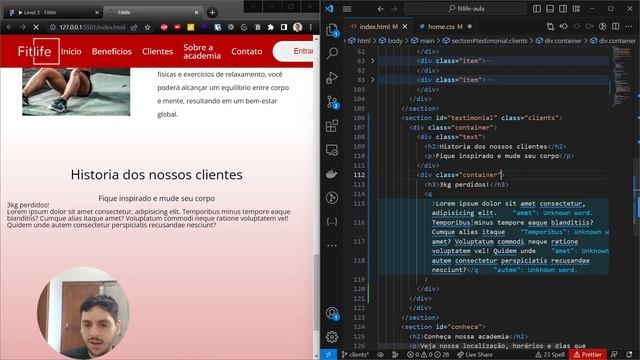Click the go to previous change icon
The image size is (640, 360).
pos(563,27)
